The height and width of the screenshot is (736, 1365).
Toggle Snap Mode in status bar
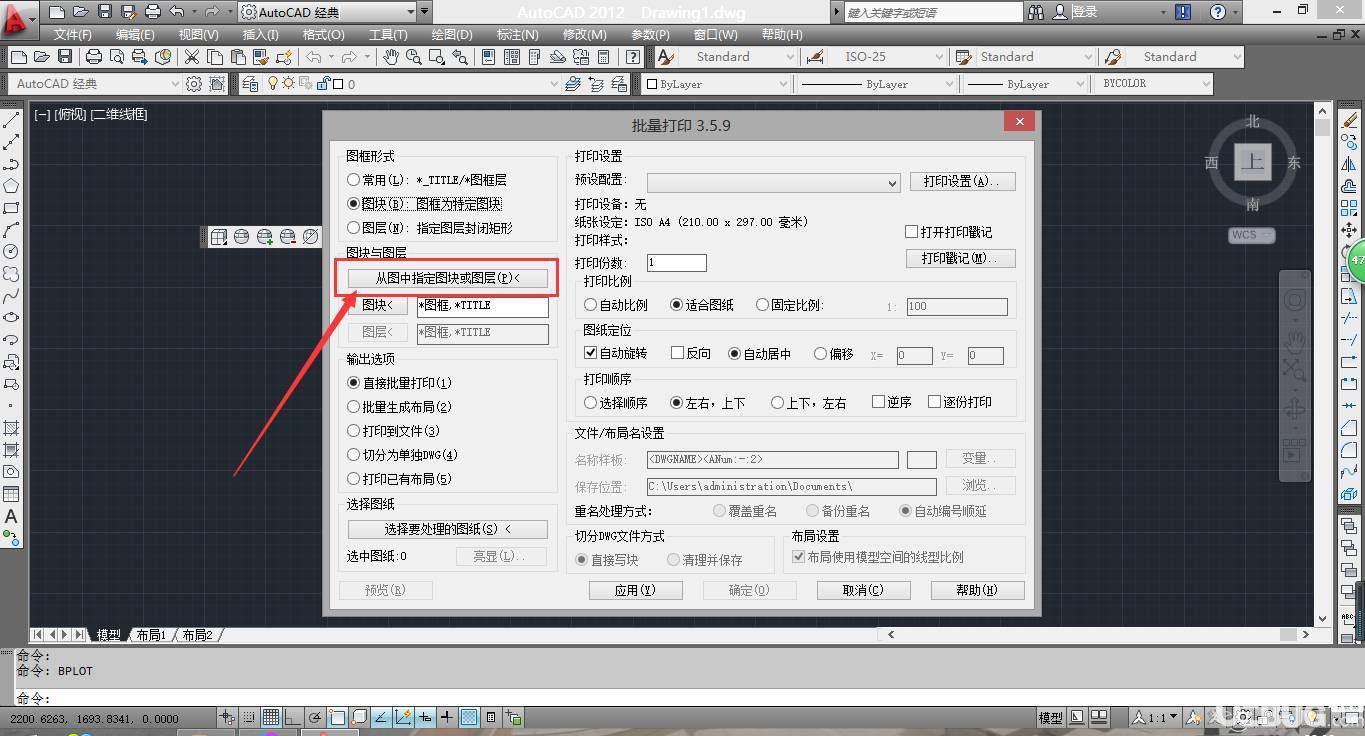tap(250, 717)
